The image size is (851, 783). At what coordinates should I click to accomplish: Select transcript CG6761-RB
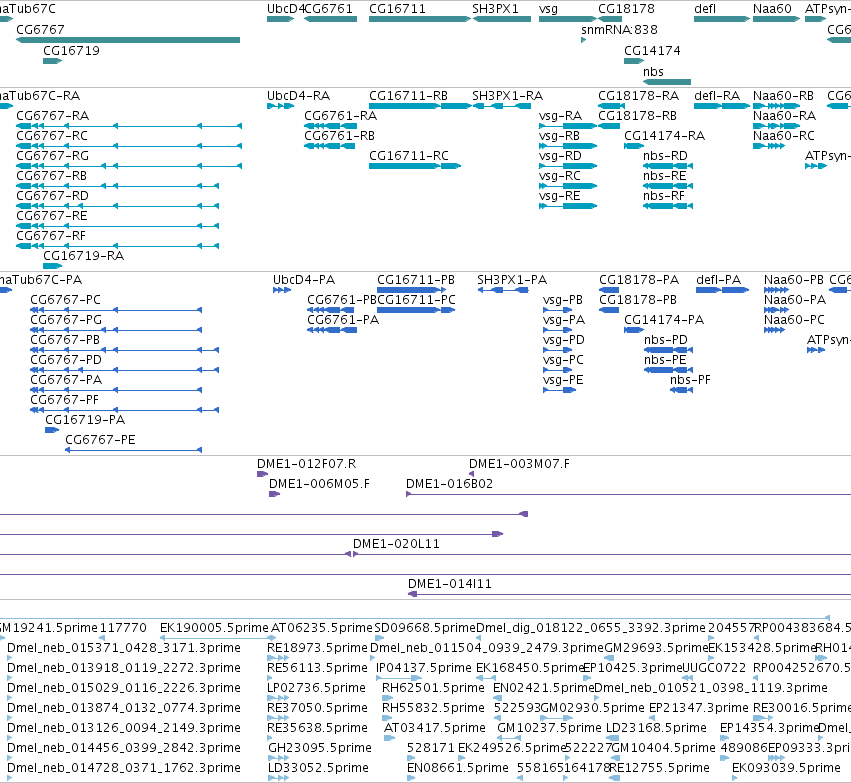point(329,146)
